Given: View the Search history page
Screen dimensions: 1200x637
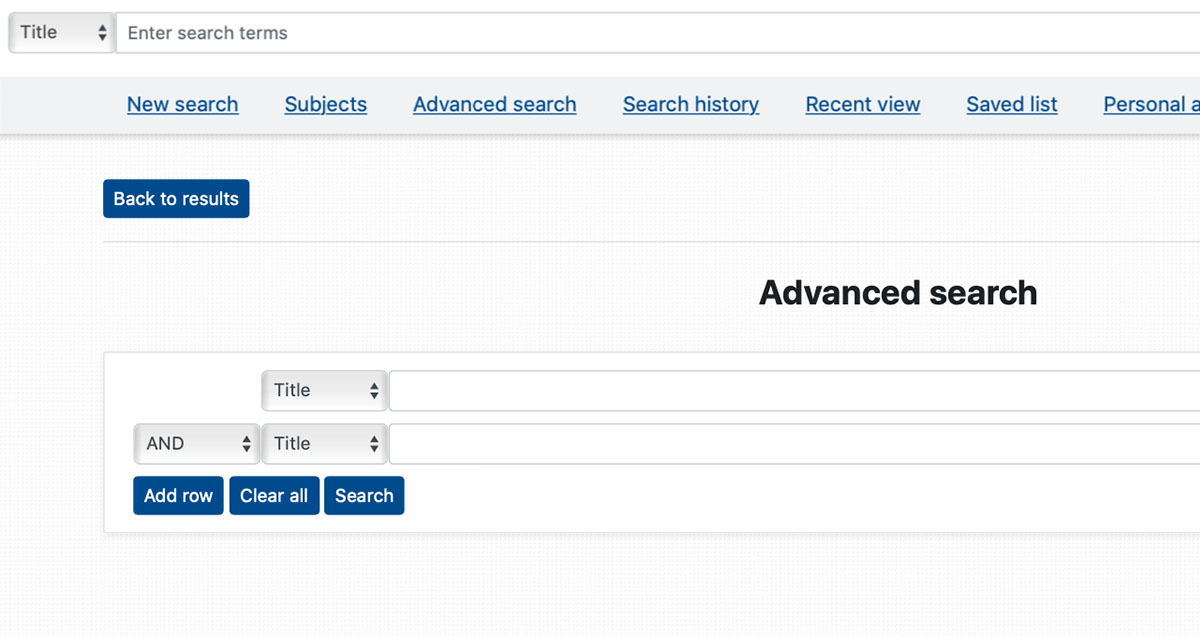Looking at the screenshot, I should pyautogui.click(x=691, y=104).
